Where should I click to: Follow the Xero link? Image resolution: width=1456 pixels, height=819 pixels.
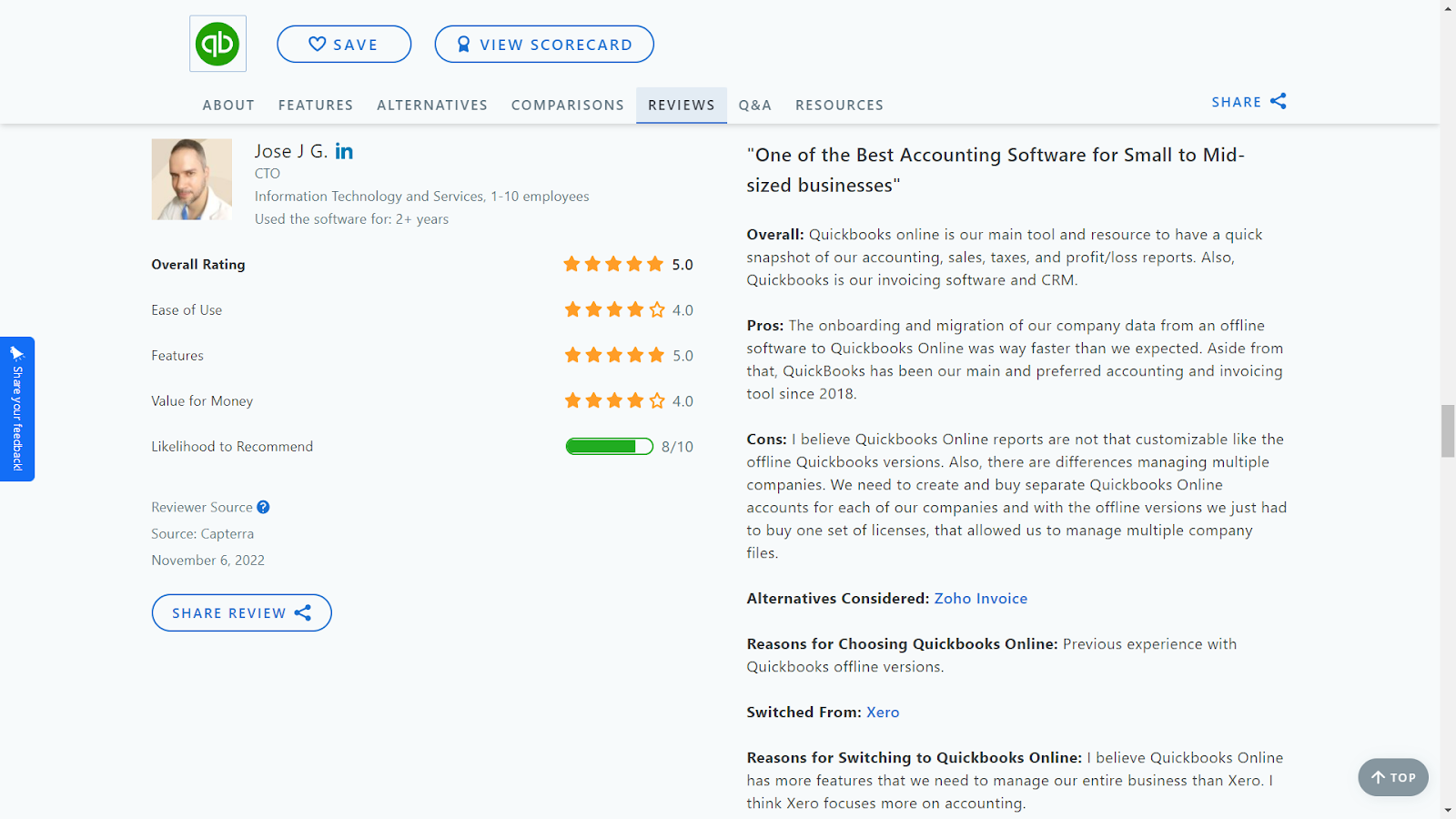pyautogui.click(x=883, y=712)
